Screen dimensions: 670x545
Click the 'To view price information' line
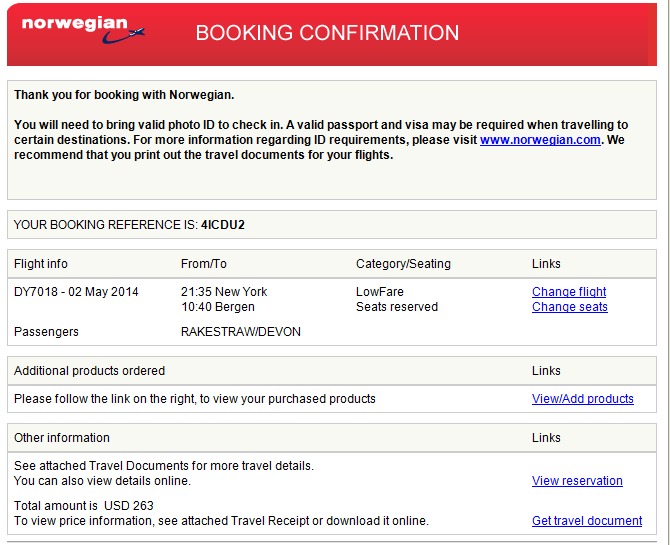click(x=221, y=521)
